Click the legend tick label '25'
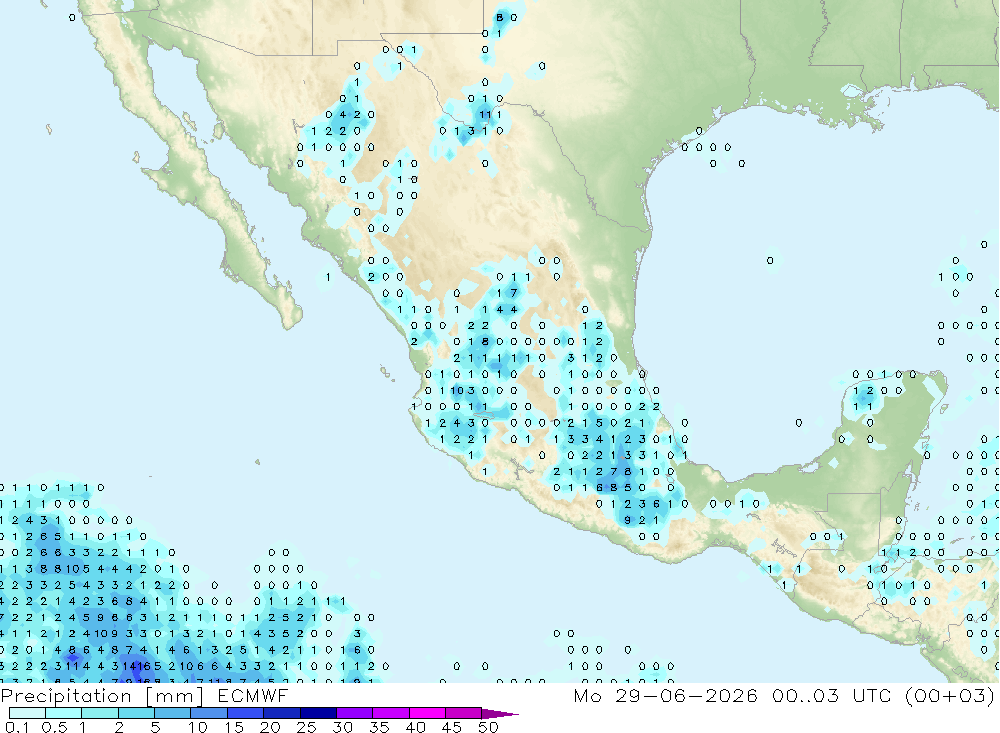The height and width of the screenshot is (733, 1000). coord(306,727)
